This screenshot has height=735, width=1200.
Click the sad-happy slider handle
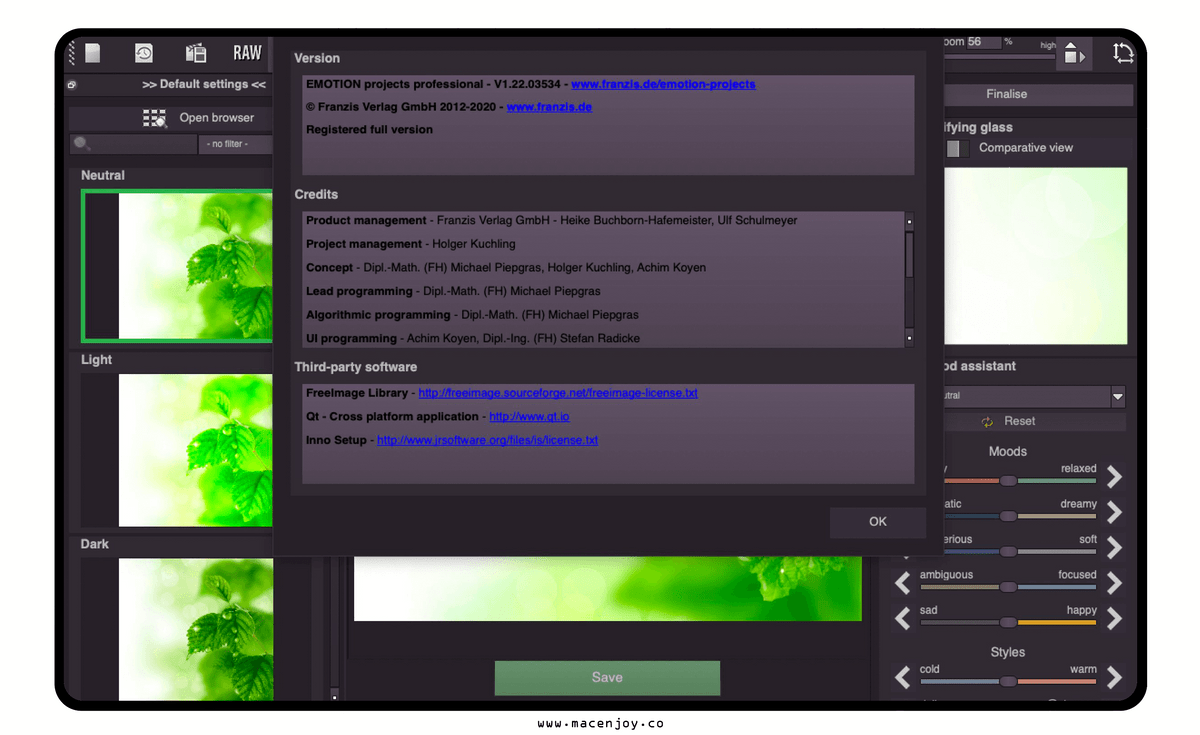point(1008,622)
